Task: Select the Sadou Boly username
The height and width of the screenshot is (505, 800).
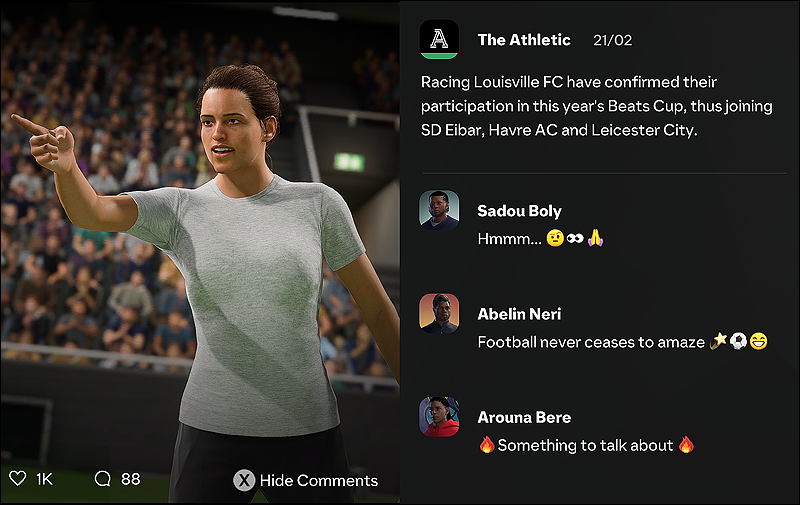Action: coord(519,211)
